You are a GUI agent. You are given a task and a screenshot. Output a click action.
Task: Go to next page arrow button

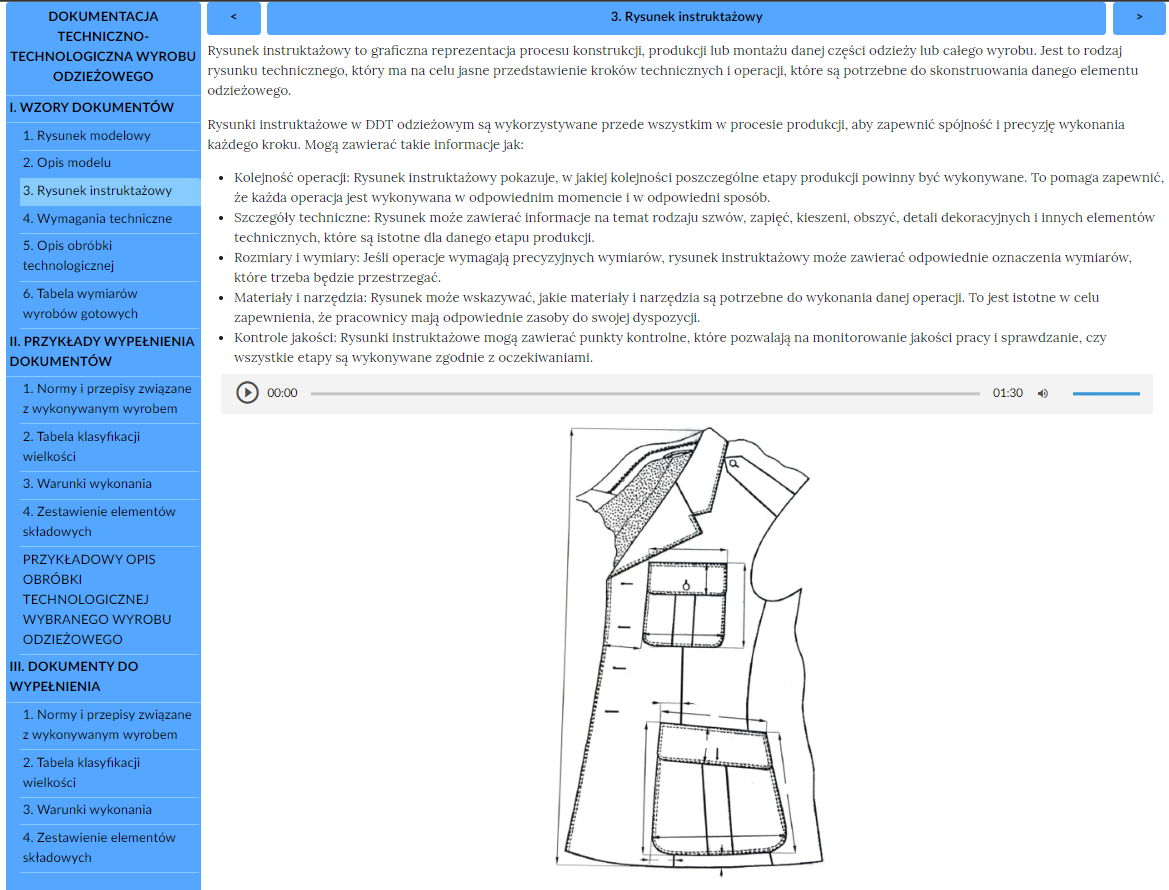pyautogui.click(x=1139, y=17)
